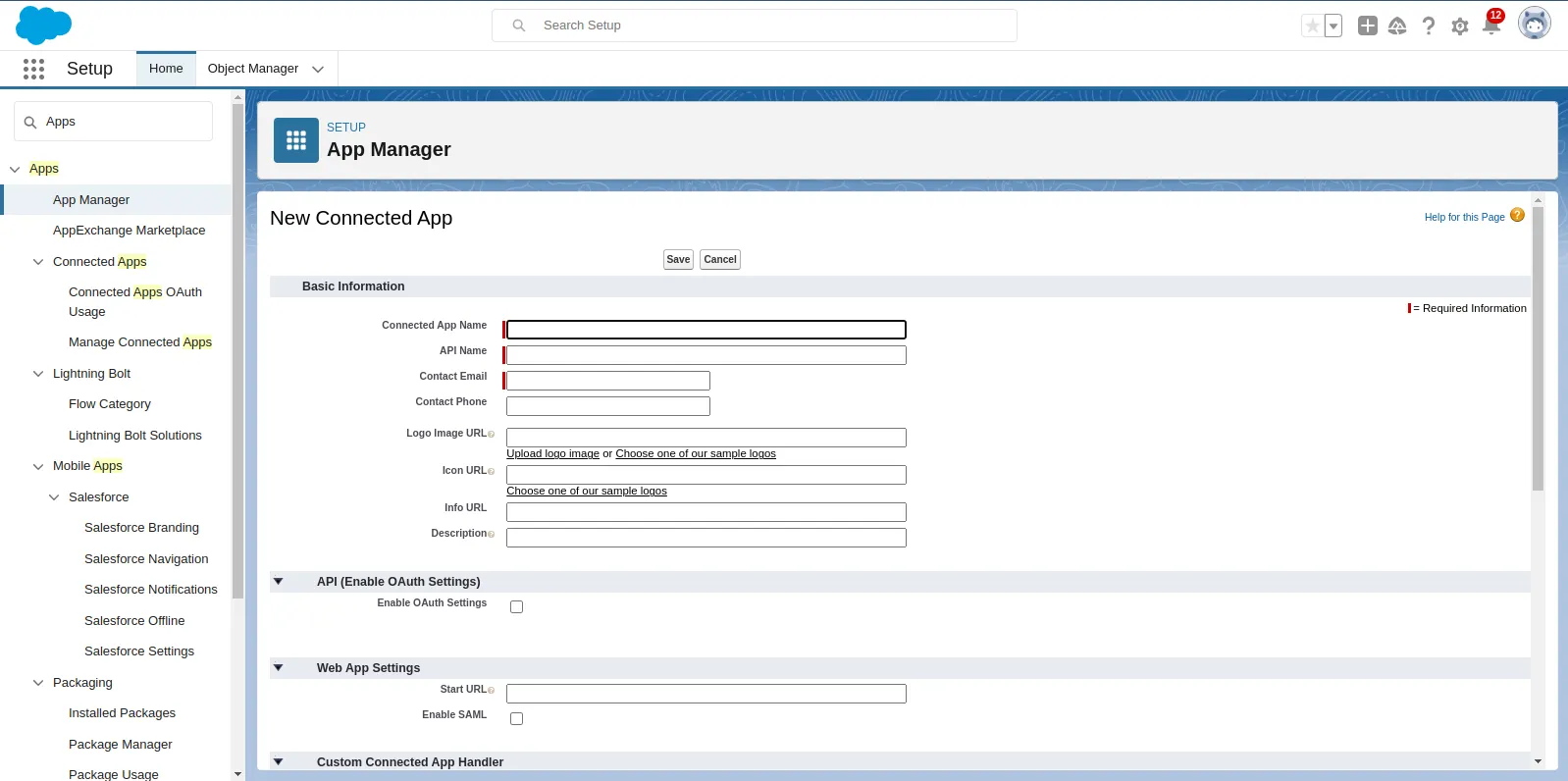Open the Setup gear menu
1568x781 pixels.
[x=1460, y=26]
